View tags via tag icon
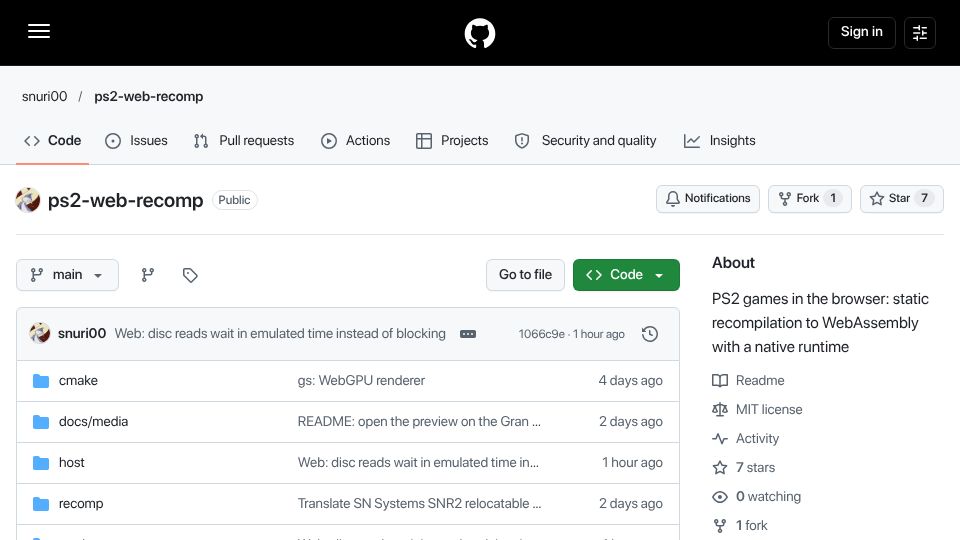The image size is (960, 540). (x=190, y=275)
